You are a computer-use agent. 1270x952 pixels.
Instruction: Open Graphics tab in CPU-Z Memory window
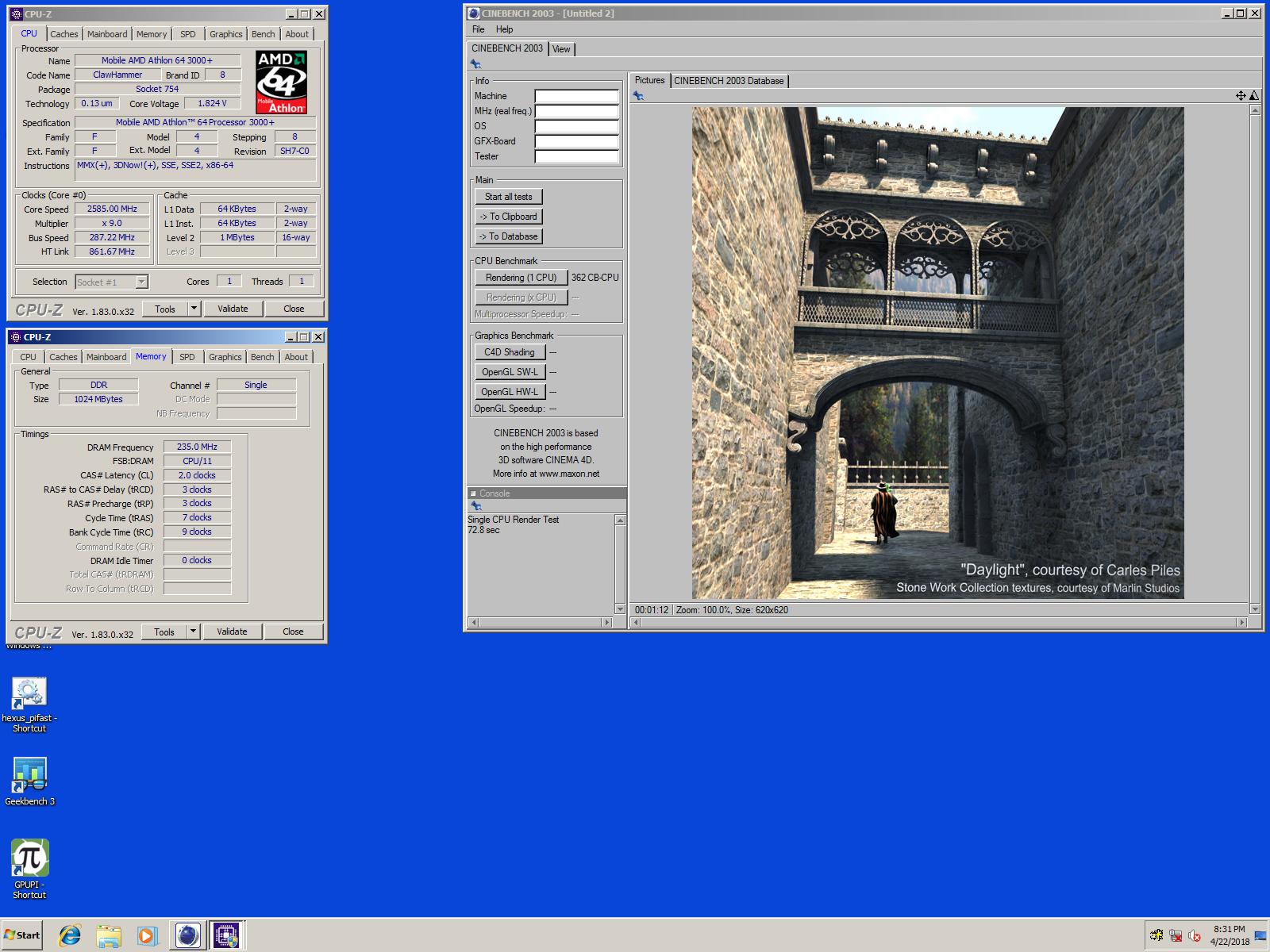pyautogui.click(x=225, y=357)
